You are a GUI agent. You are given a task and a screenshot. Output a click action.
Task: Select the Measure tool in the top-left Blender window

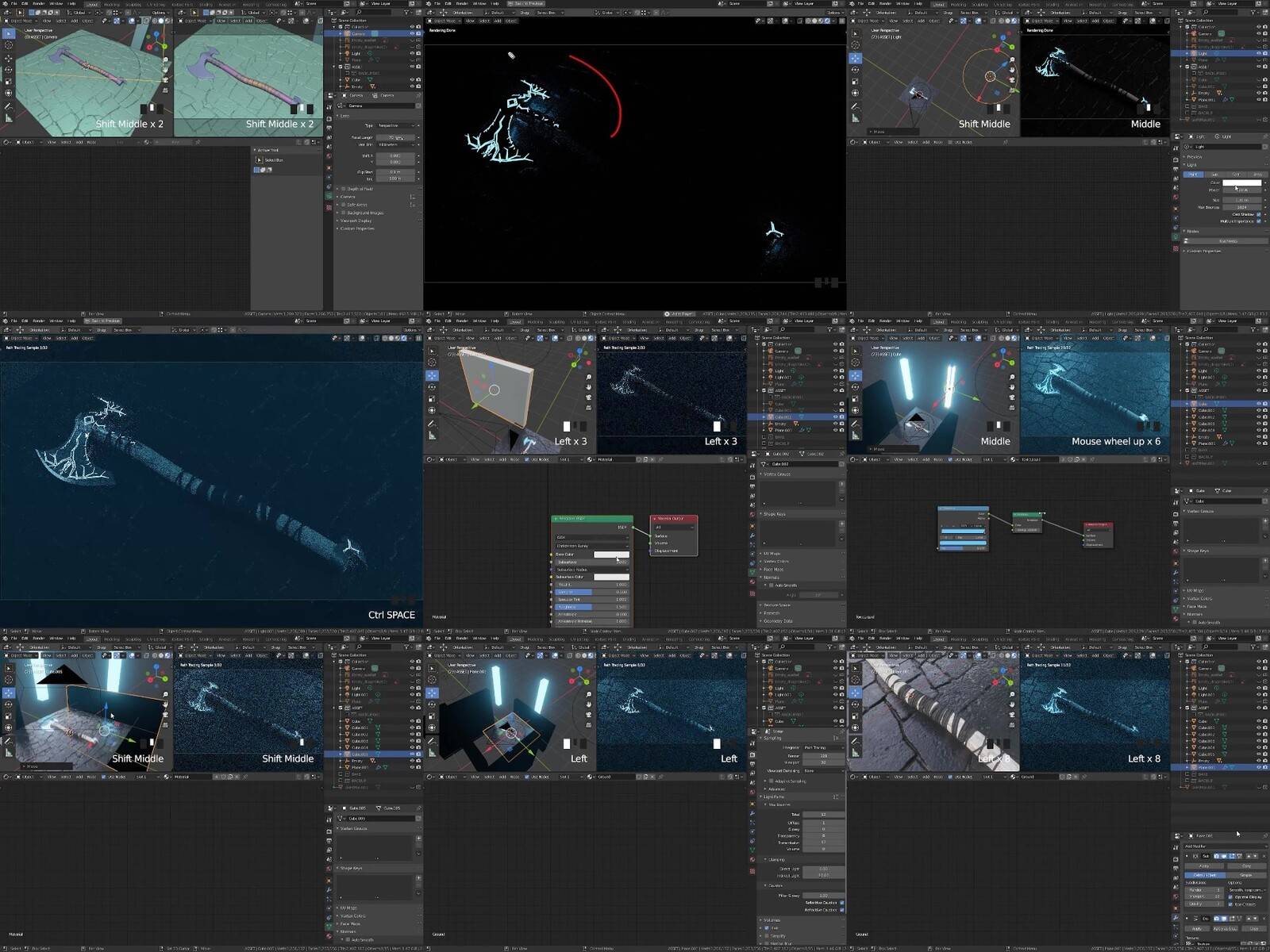(9, 117)
